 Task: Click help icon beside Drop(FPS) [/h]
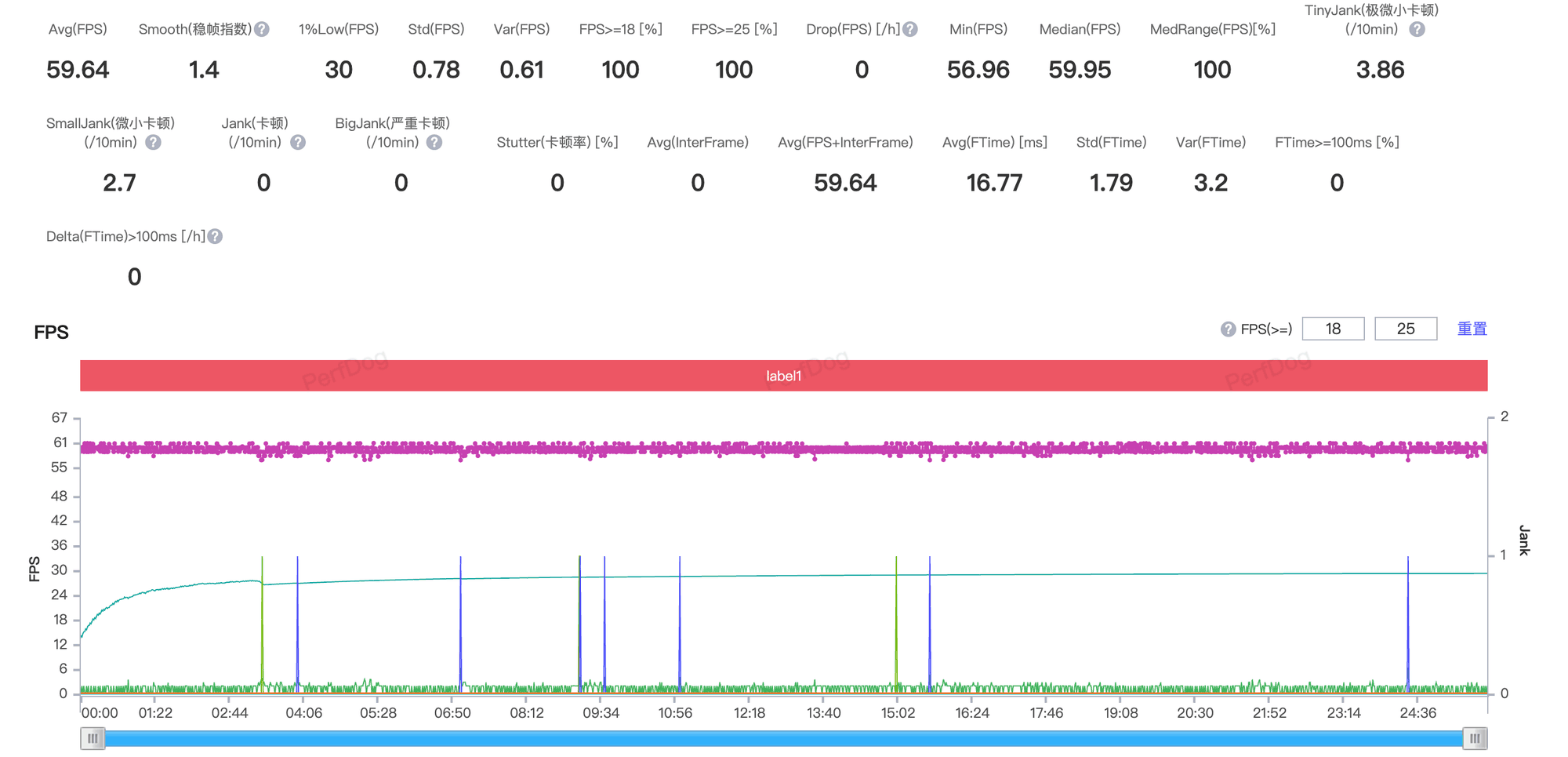point(909,29)
